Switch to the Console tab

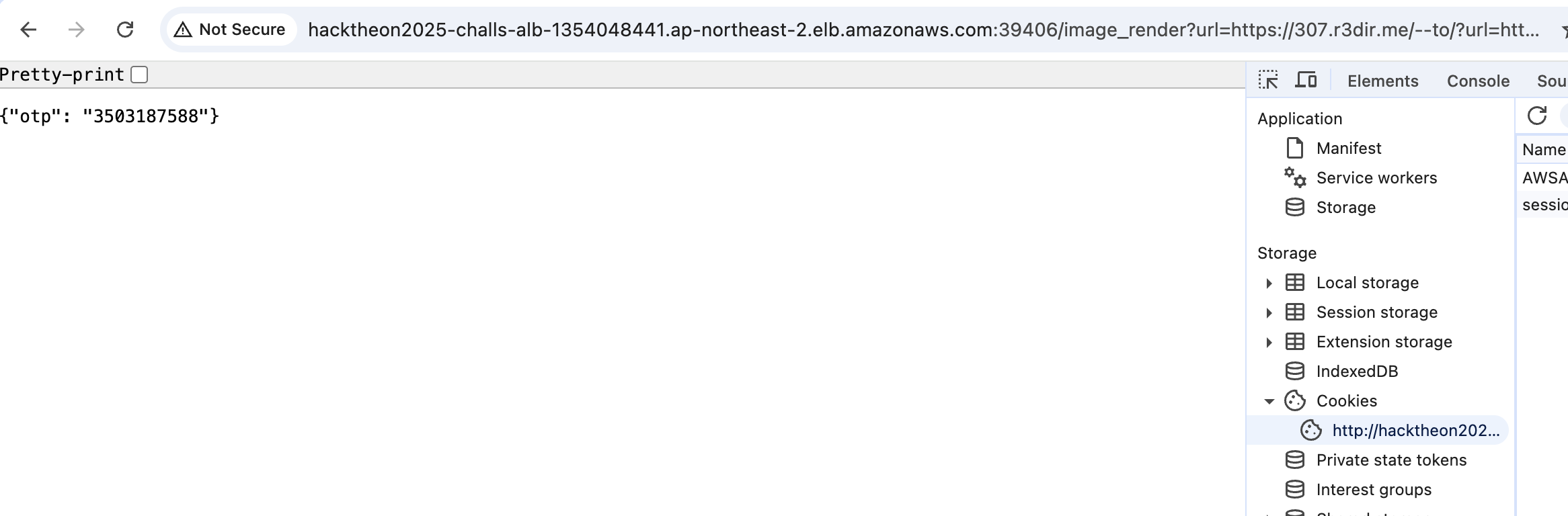(1478, 81)
